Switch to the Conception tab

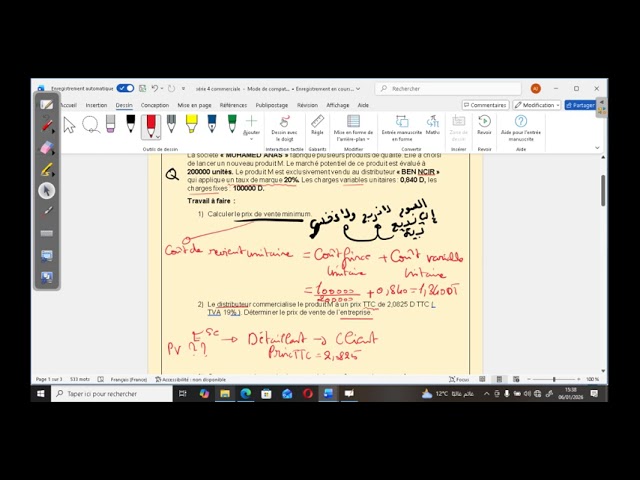(155, 105)
